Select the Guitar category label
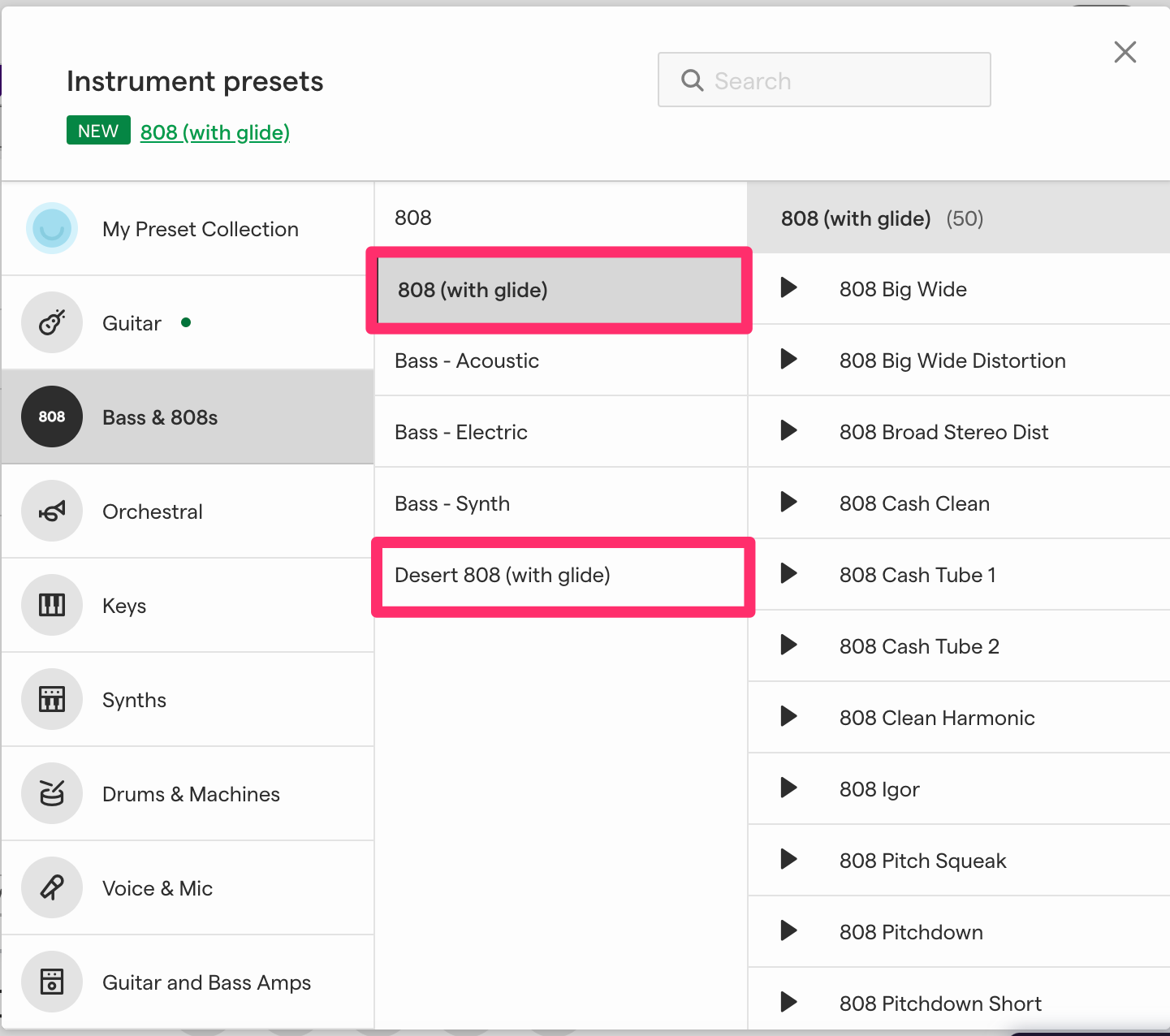1170x1036 pixels. tap(132, 323)
